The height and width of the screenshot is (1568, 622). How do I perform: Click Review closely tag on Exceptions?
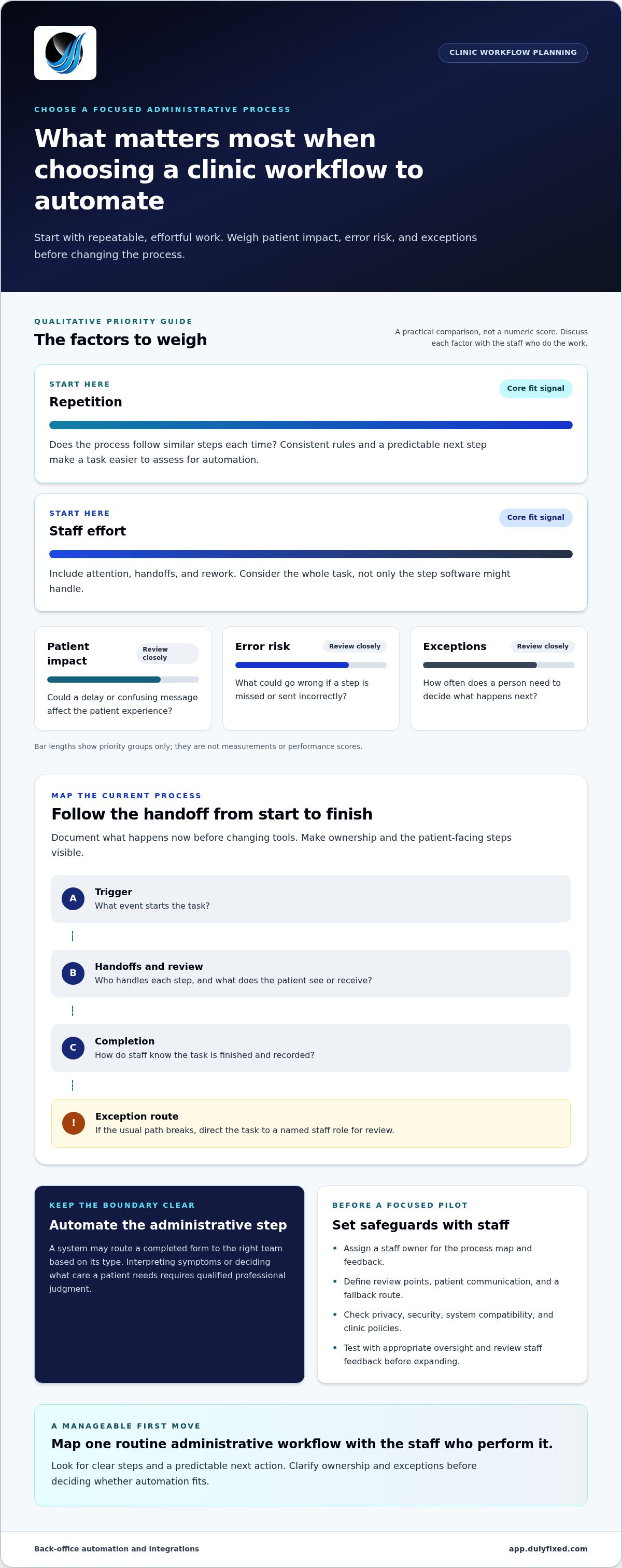pyautogui.click(x=543, y=646)
